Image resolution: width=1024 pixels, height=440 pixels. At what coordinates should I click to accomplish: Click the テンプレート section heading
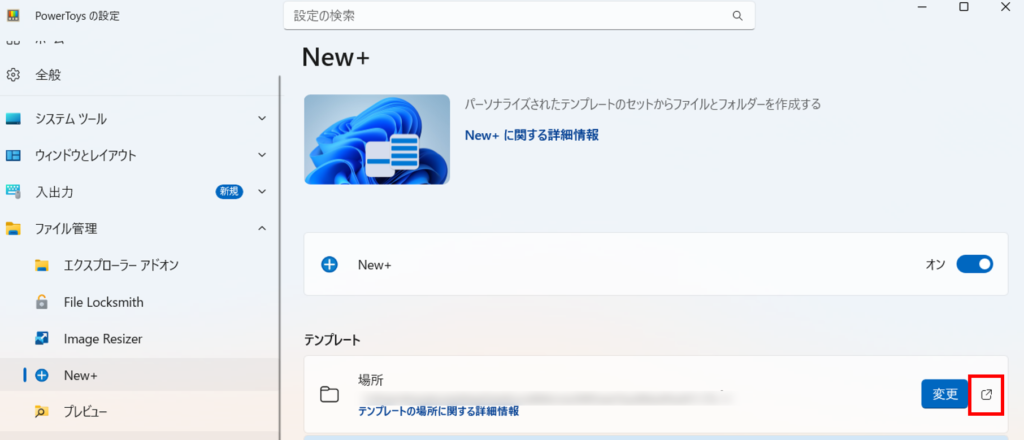pyautogui.click(x=332, y=339)
